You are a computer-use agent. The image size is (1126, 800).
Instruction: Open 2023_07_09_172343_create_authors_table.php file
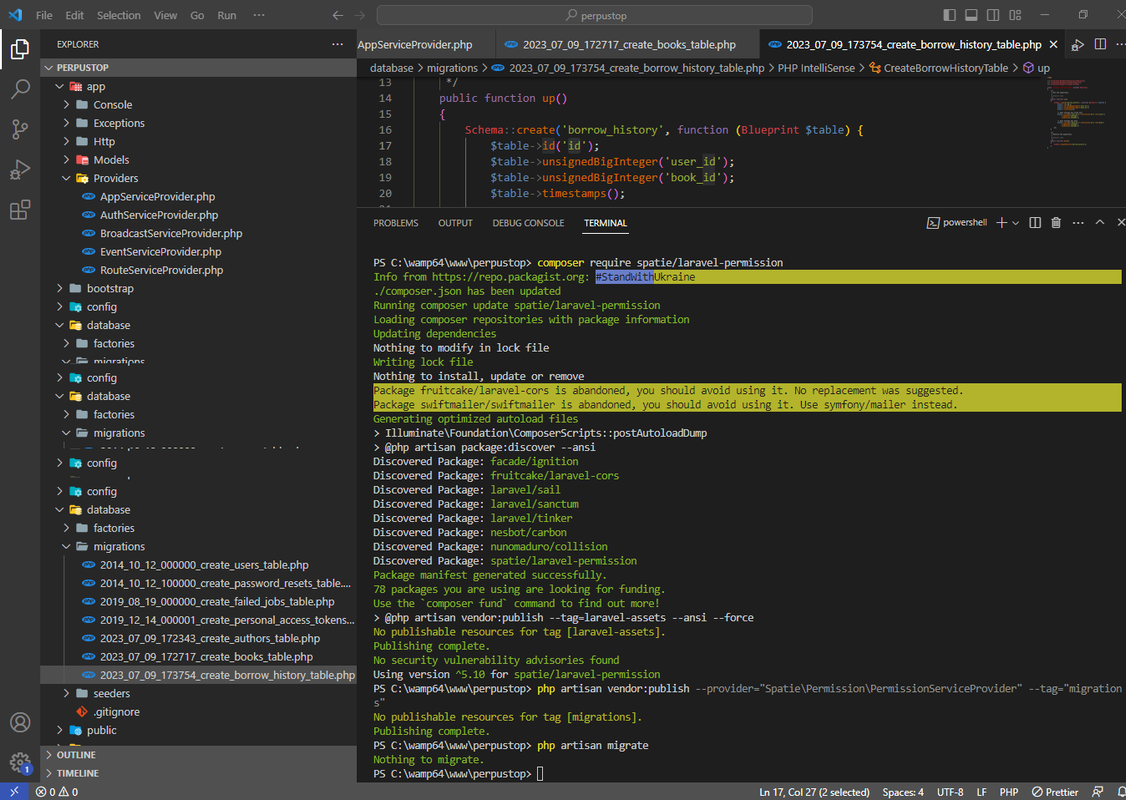198,638
